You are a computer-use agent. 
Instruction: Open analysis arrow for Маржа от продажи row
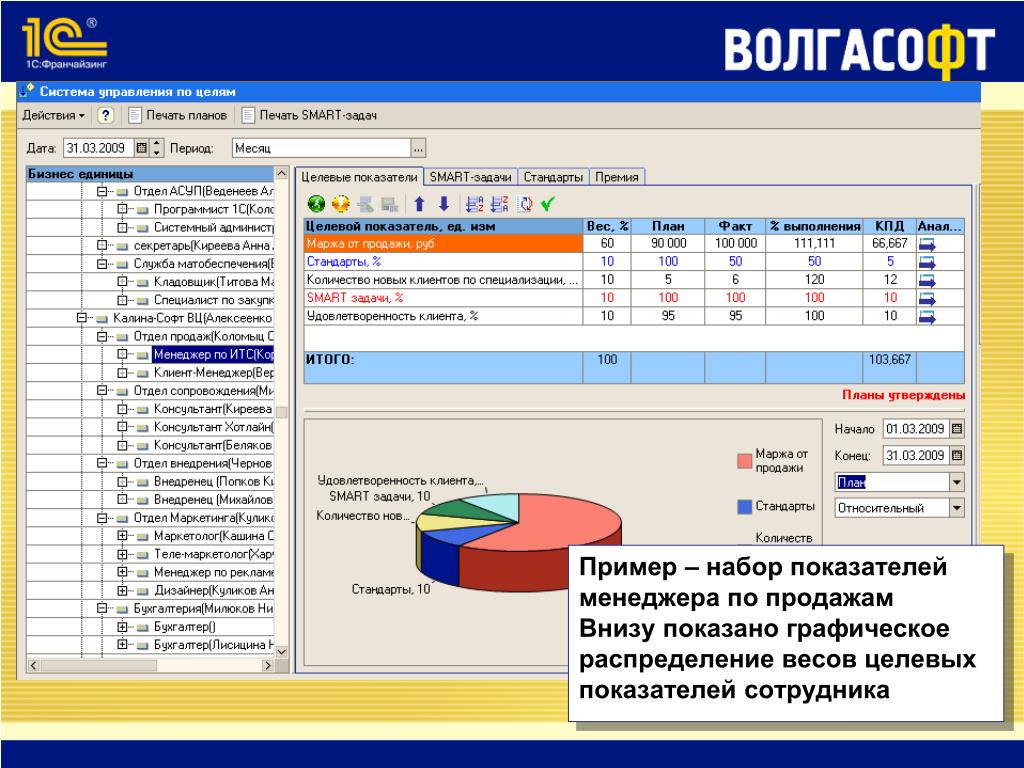pyautogui.click(x=927, y=244)
